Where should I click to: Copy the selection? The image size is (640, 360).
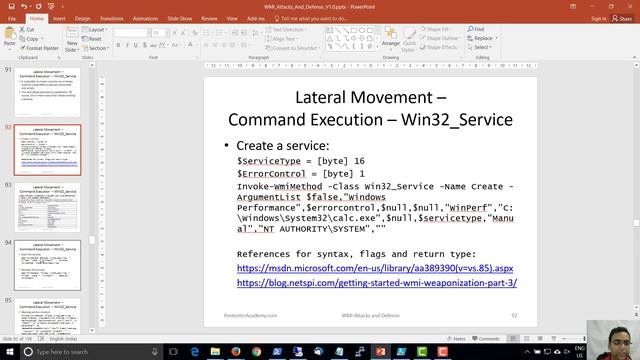(29, 39)
